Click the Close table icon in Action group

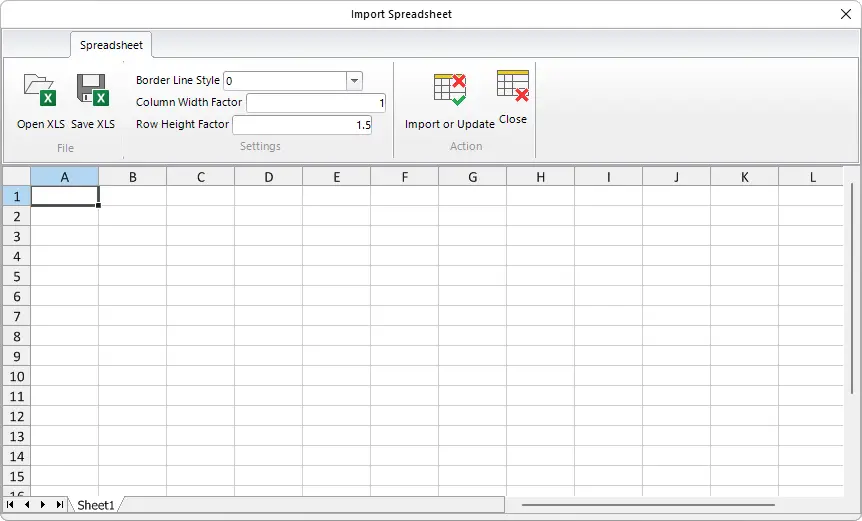512,85
